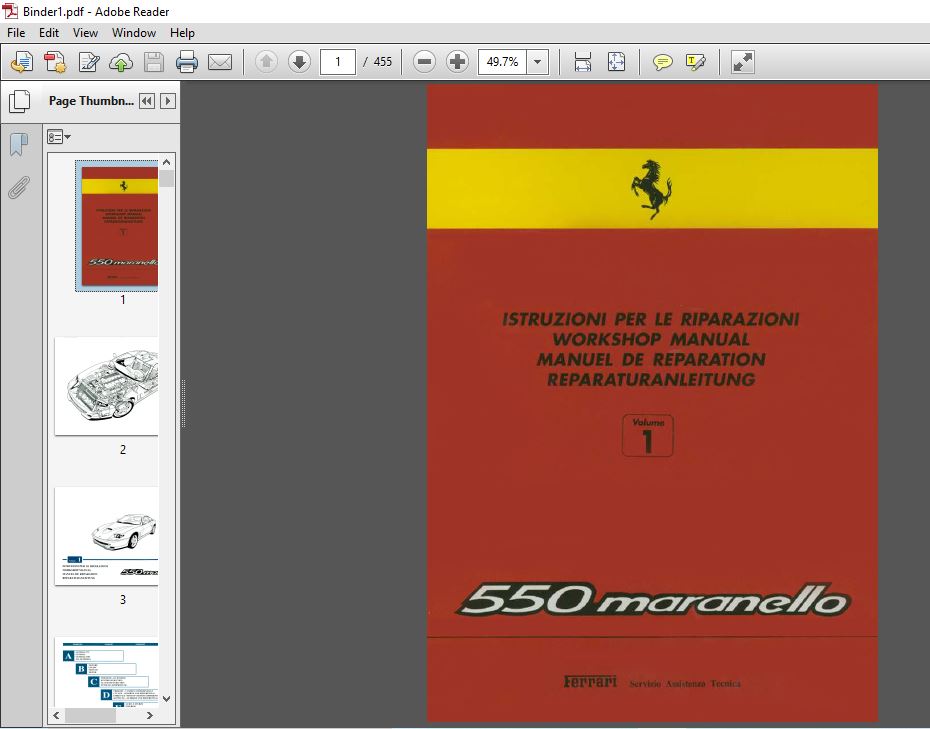Image resolution: width=930 pixels, height=729 pixels.
Task: Click the thumbnail panel horizontal scrollbar thumb
Action: click(x=90, y=715)
